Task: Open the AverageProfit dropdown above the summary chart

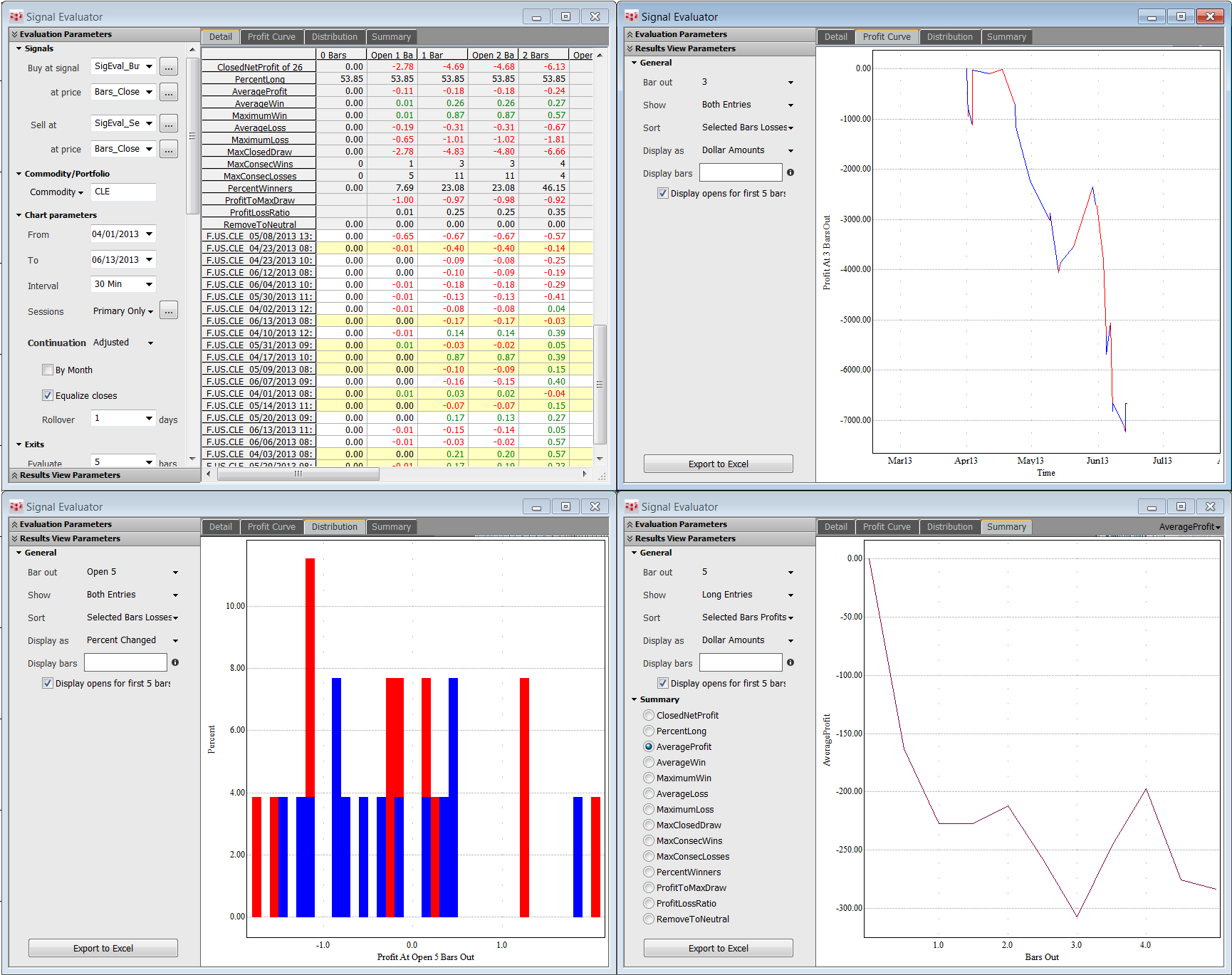Action: (1189, 527)
